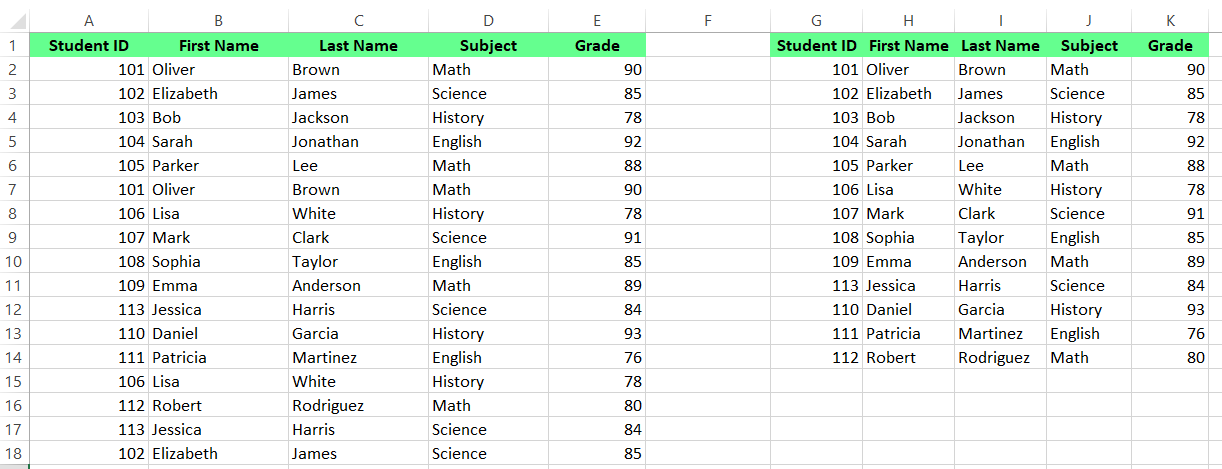Viewport: 1222px width, 469px height.
Task: Select the row 18 header number
Action: [13, 453]
